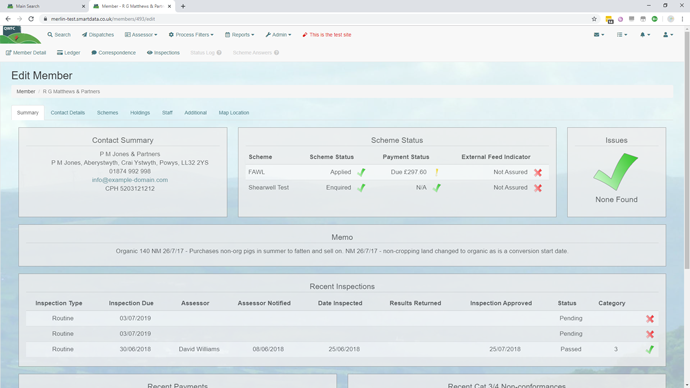Click the FAWL Applied green tick
690x388 pixels.
pos(361,172)
